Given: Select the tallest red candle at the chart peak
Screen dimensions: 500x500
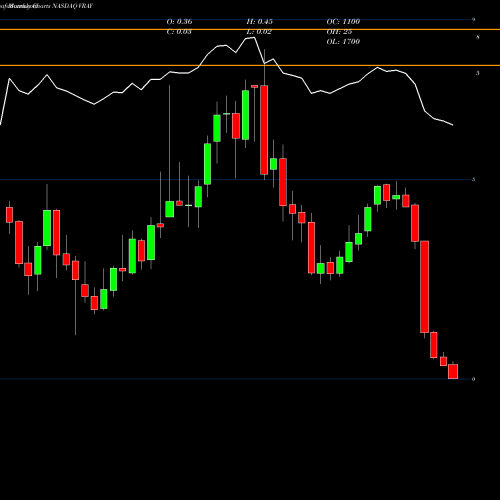Looking at the screenshot, I should pyautogui.click(x=264, y=130).
